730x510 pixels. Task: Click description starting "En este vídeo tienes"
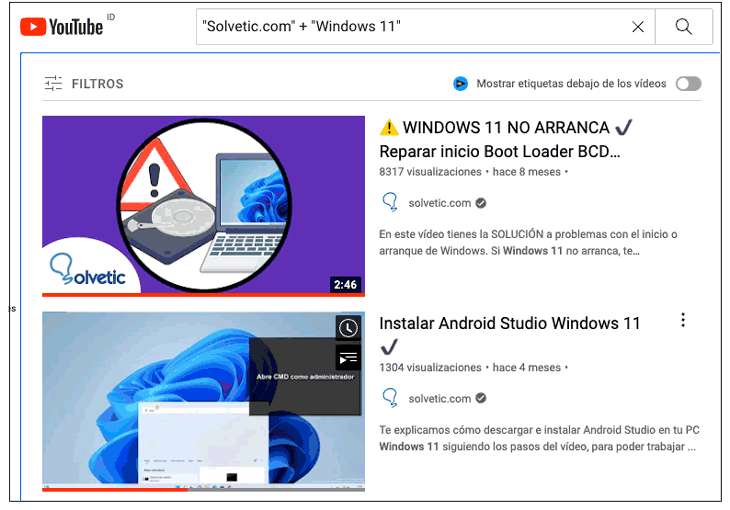pos(528,243)
